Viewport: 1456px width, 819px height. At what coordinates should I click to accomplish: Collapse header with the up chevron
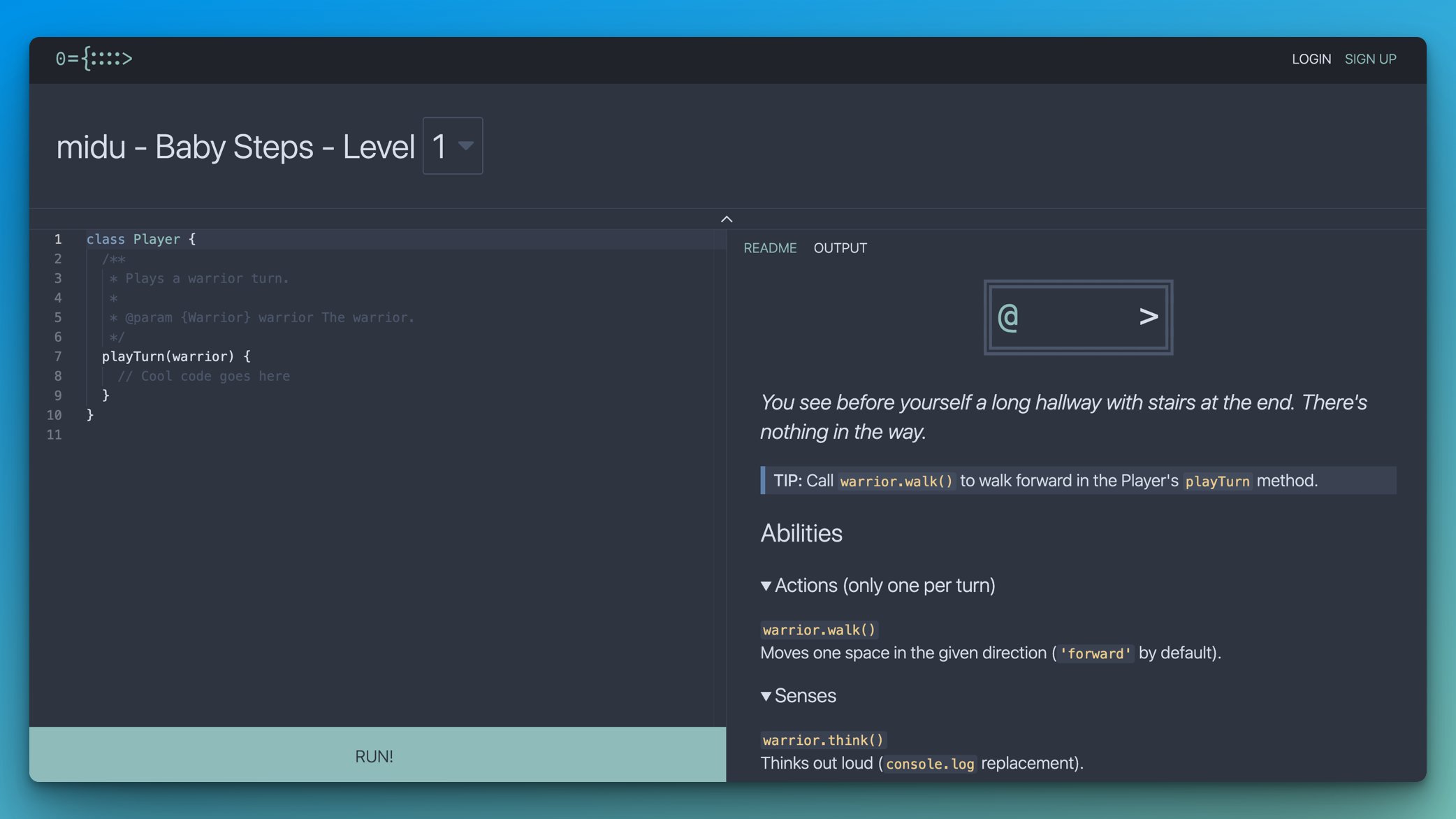click(727, 219)
